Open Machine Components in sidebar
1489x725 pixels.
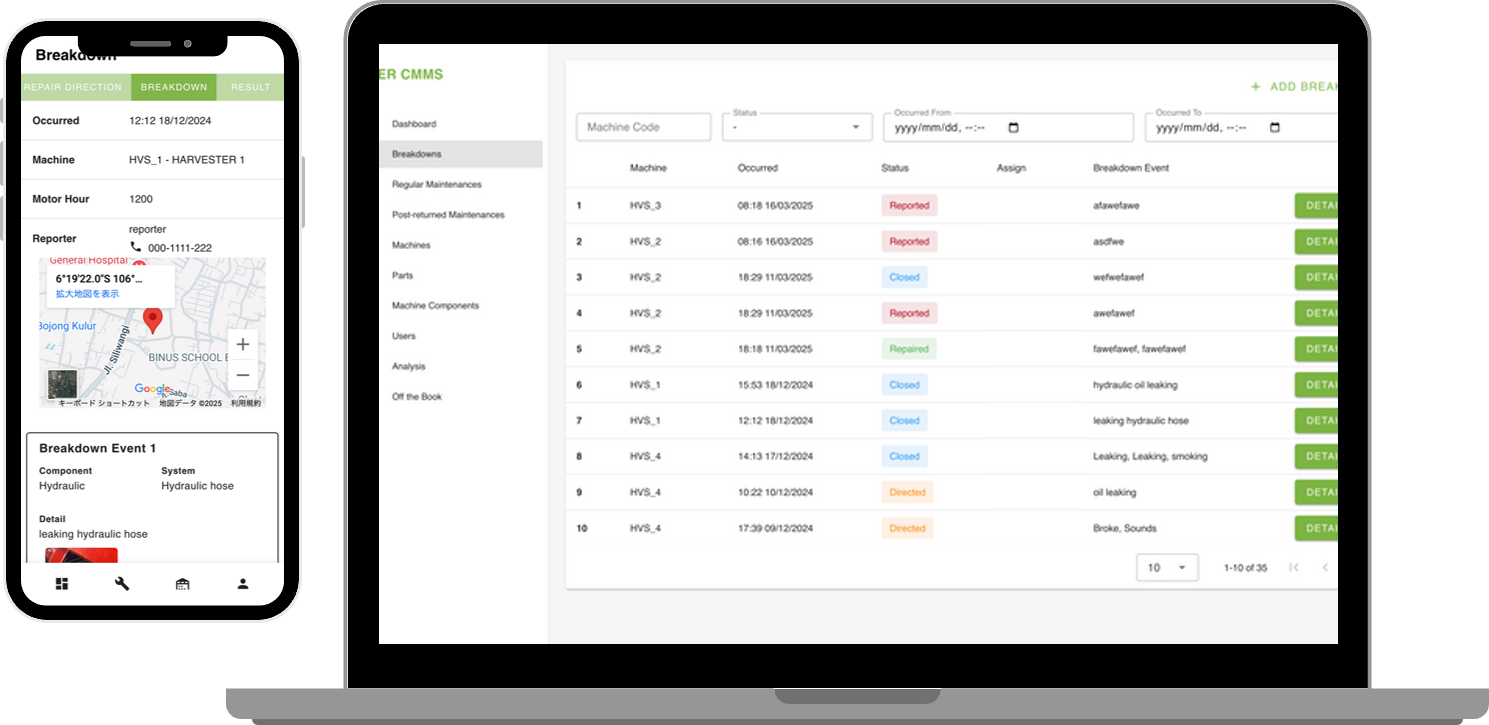click(x=435, y=306)
